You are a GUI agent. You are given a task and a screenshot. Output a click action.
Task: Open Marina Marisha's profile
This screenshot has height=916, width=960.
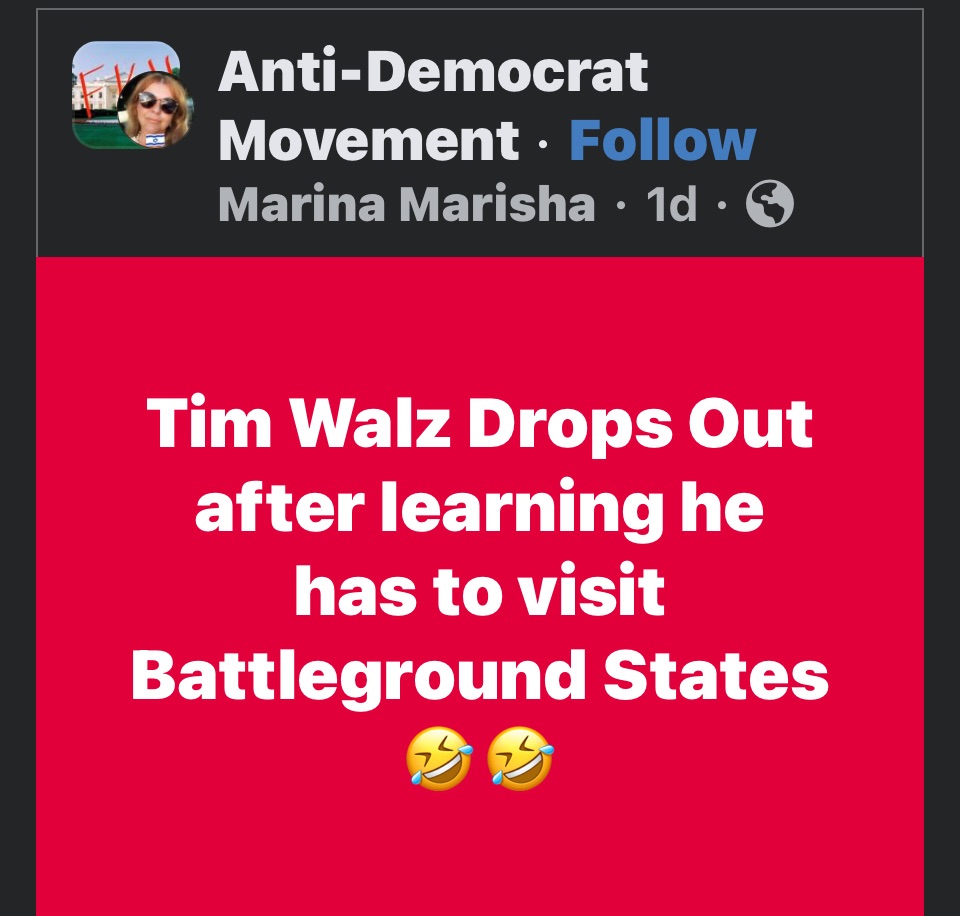pyautogui.click(x=407, y=204)
